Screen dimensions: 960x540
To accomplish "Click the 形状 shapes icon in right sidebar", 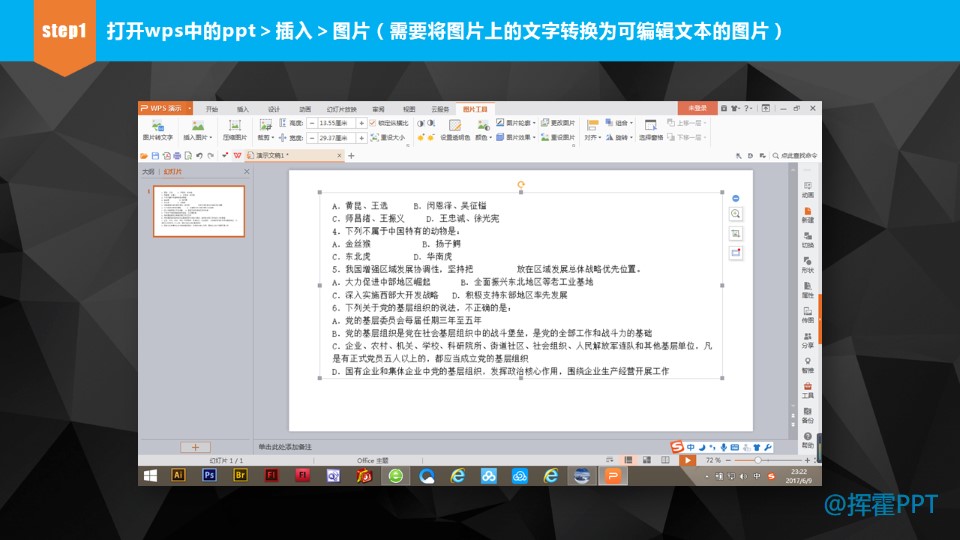I will click(807, 264).
